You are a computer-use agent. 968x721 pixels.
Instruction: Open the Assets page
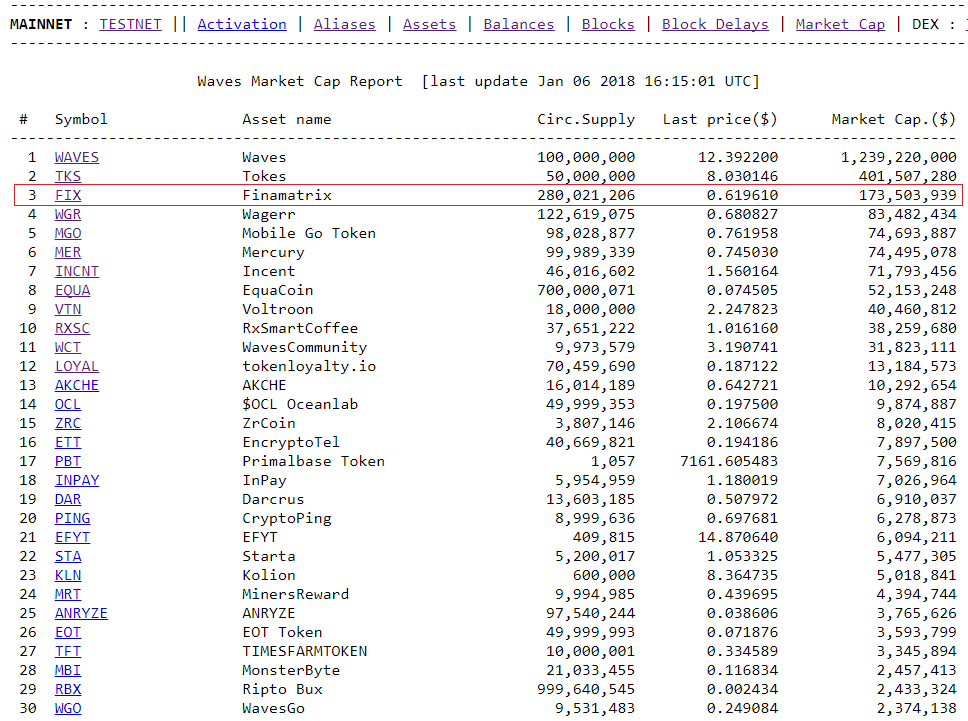click(x=430, y=24)
